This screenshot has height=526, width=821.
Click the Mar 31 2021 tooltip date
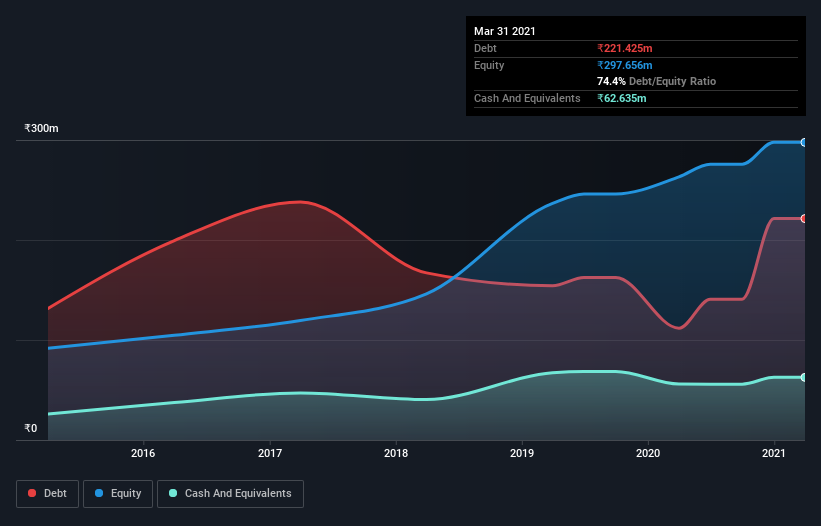(505, 31)
